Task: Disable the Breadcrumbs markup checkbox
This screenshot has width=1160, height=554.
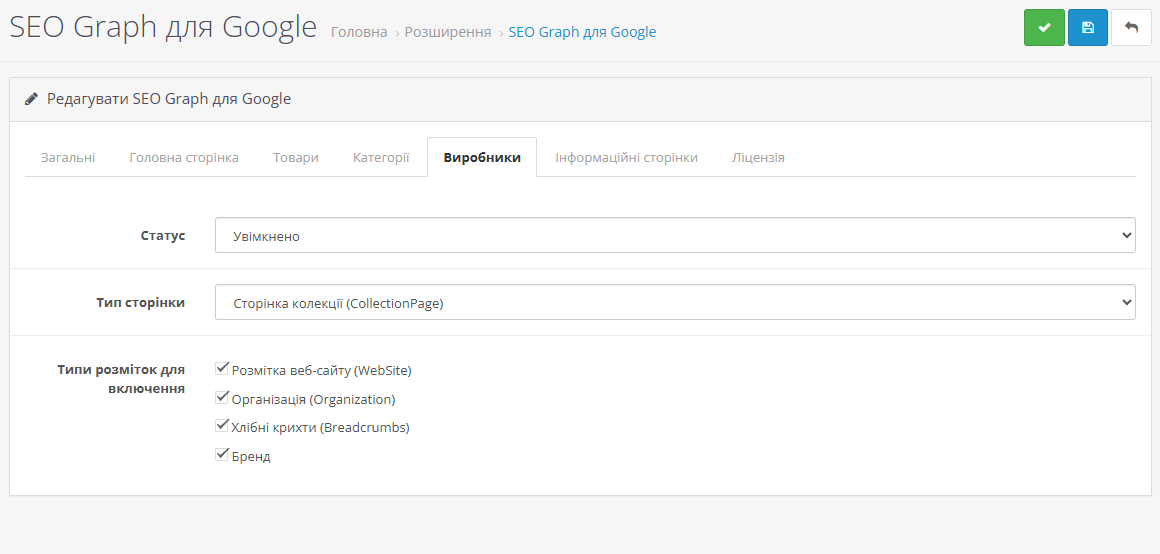Action: tap(223, 426)
